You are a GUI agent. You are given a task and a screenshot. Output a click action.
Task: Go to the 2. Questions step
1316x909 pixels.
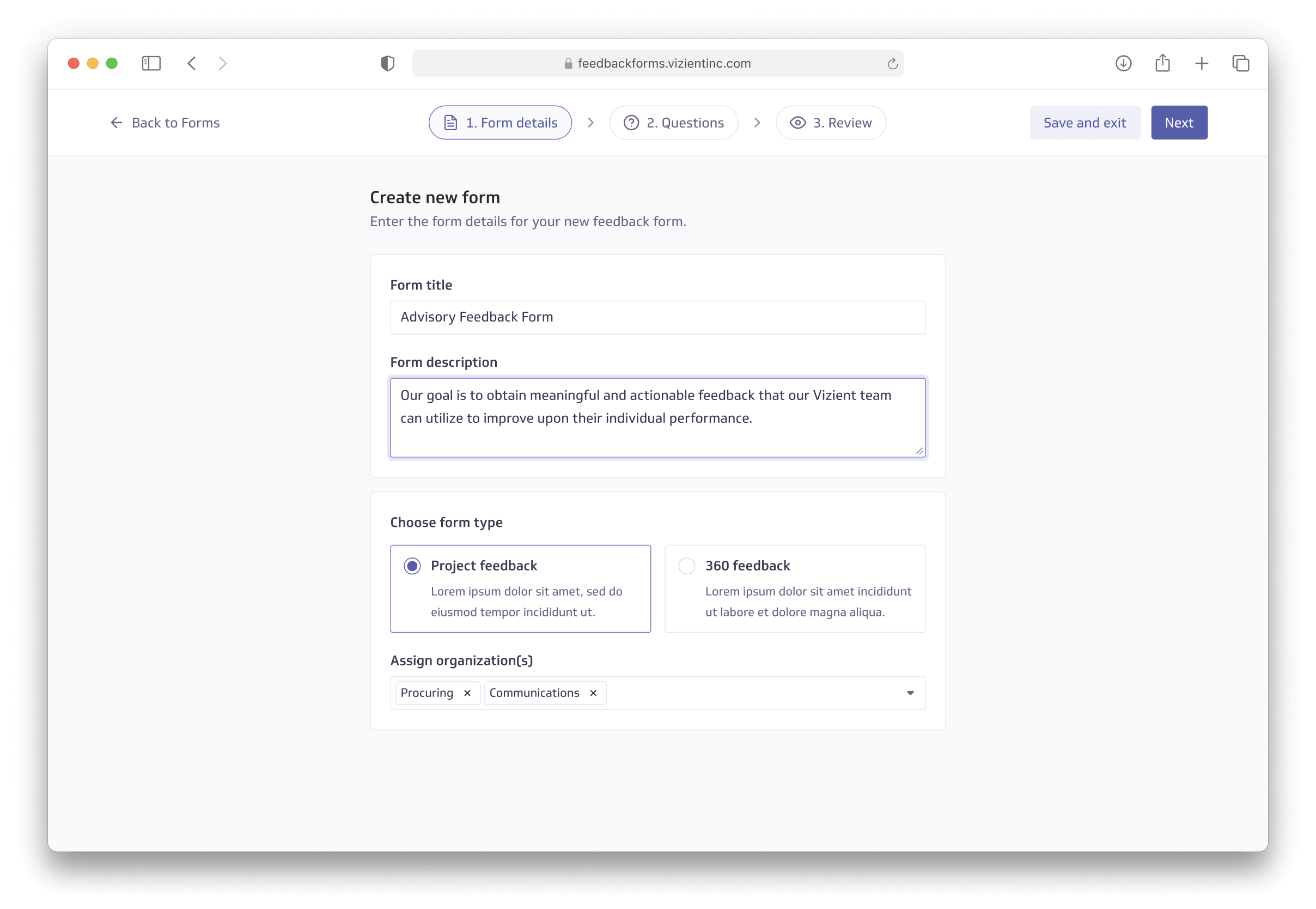[x=673, y=123]
